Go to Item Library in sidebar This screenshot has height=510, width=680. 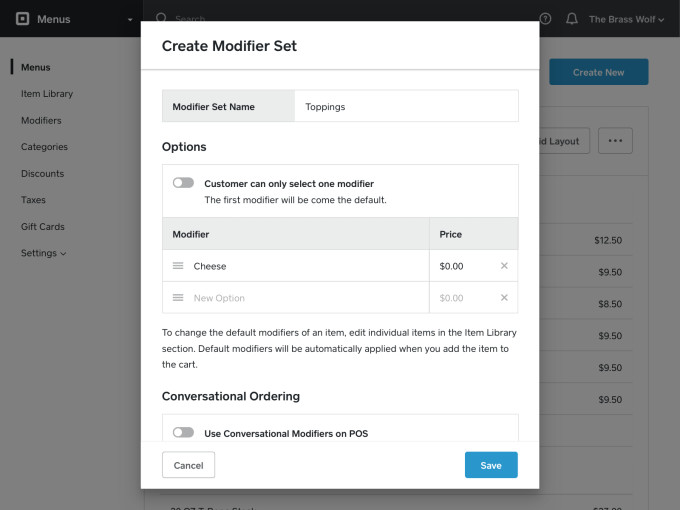(47, 94)
